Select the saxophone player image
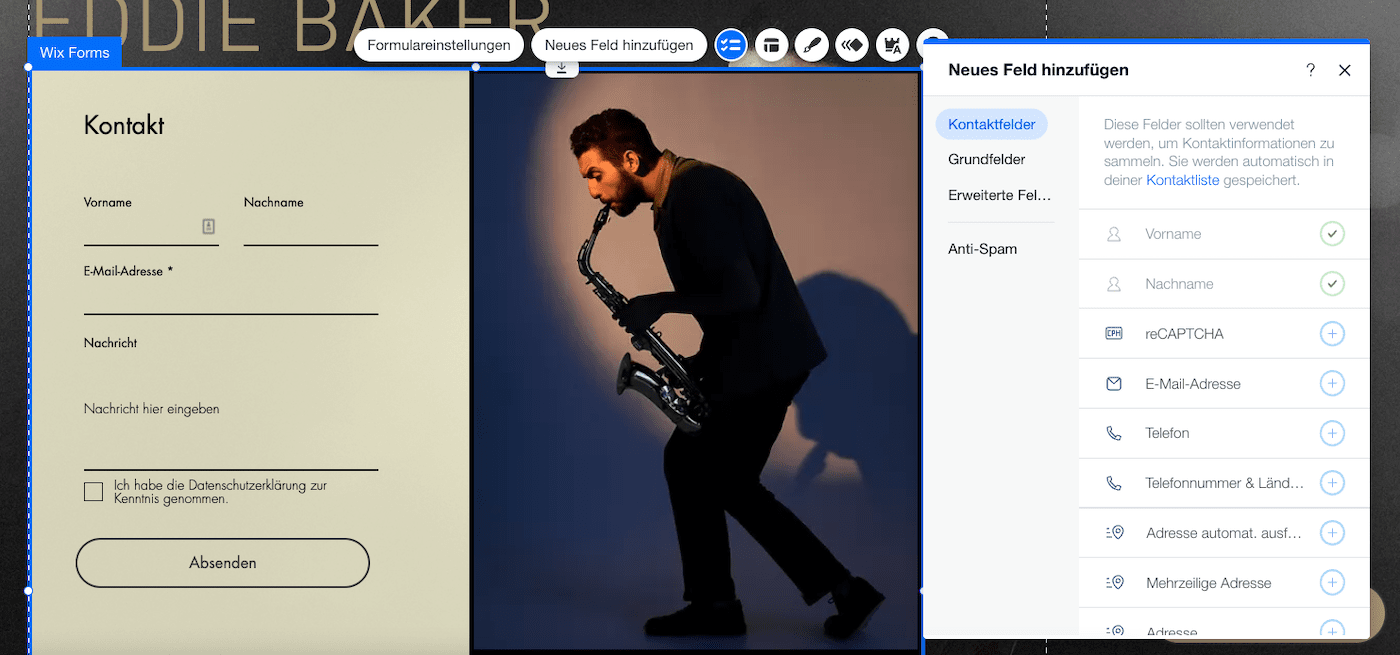The width and height of the screenshot is (1400, 655). click(x=695, y=360)
